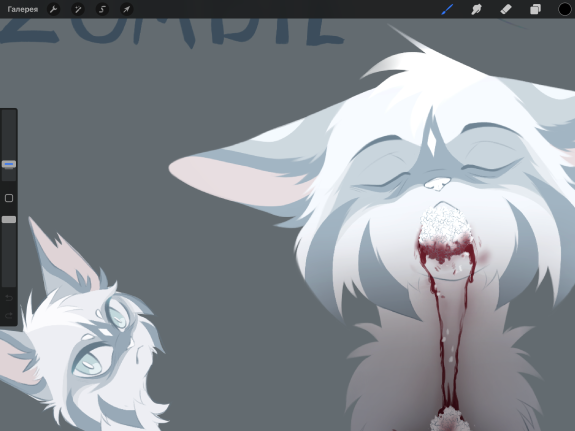Open the black color picker circle

[x=565, y=9]
